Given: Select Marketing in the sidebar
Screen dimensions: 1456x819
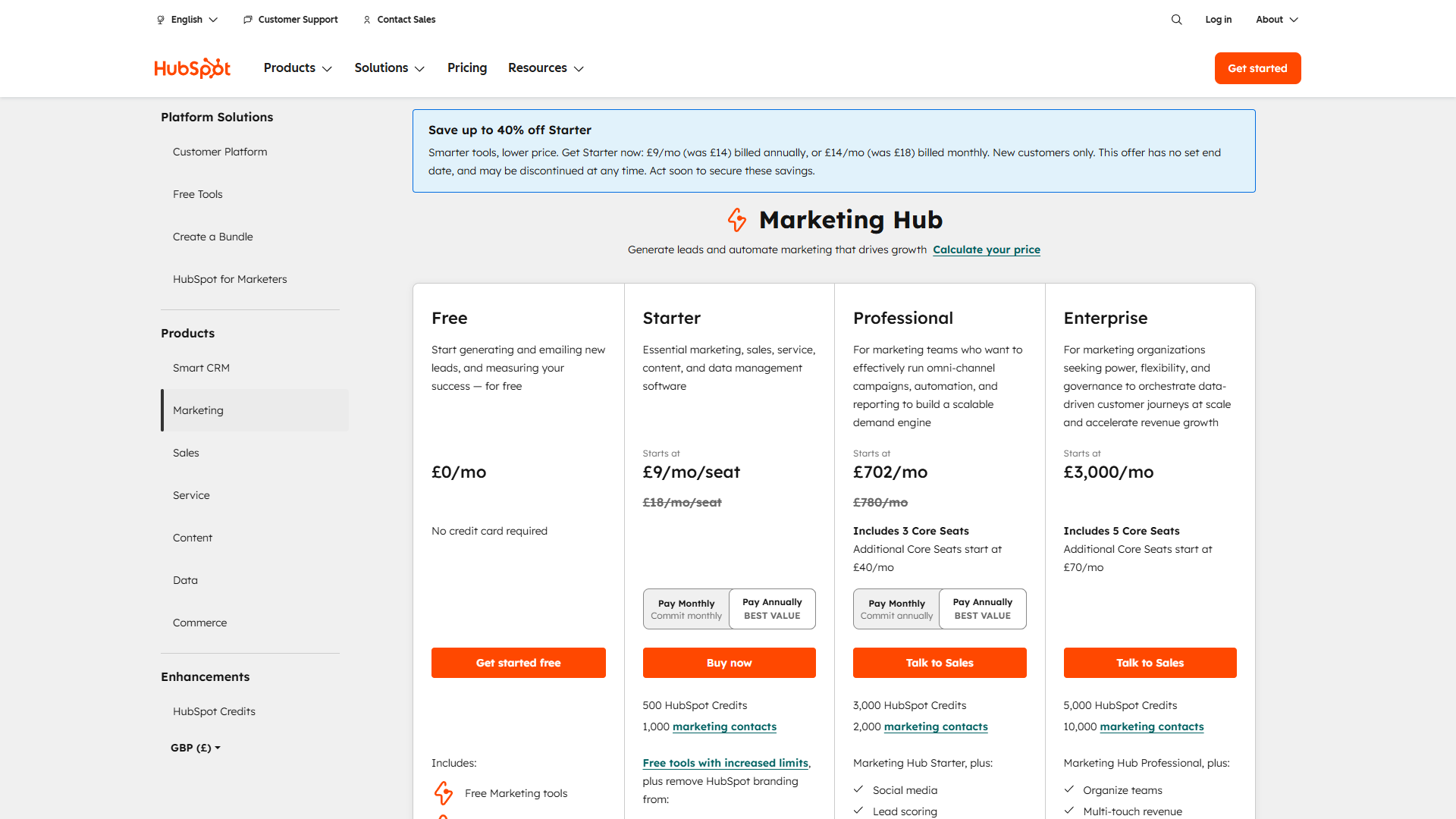Looking at the screenshot, I should (255, 410).
